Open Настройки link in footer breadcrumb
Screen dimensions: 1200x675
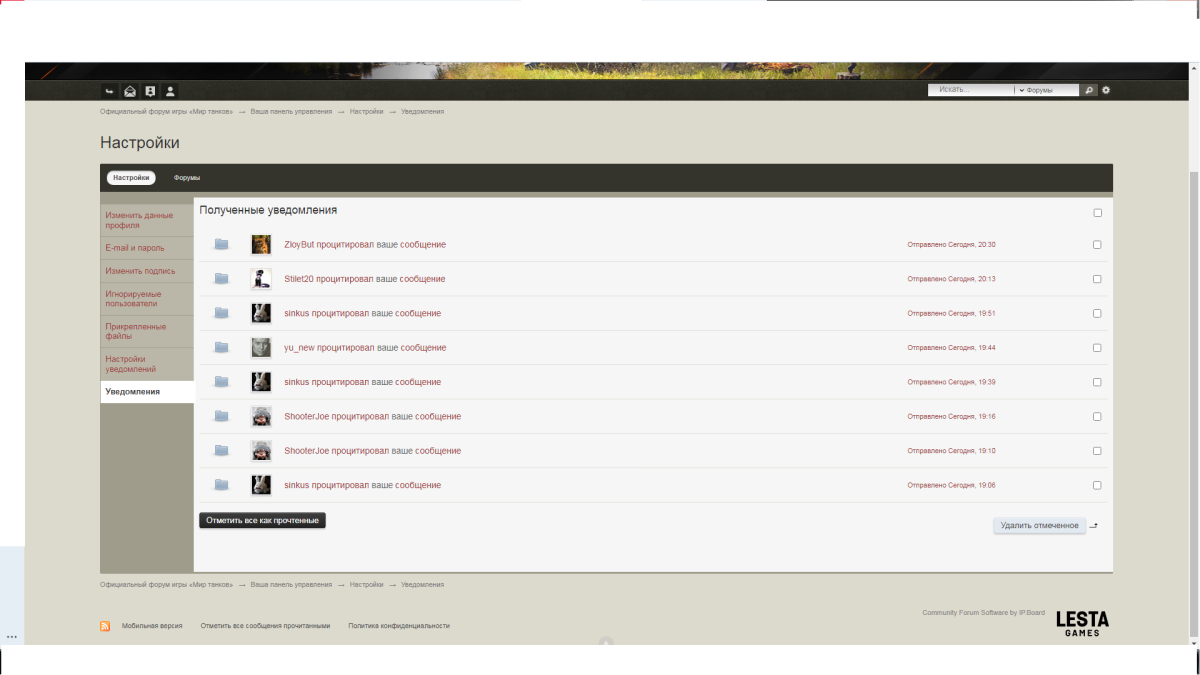pyautogui.click(x=366, y=584)
